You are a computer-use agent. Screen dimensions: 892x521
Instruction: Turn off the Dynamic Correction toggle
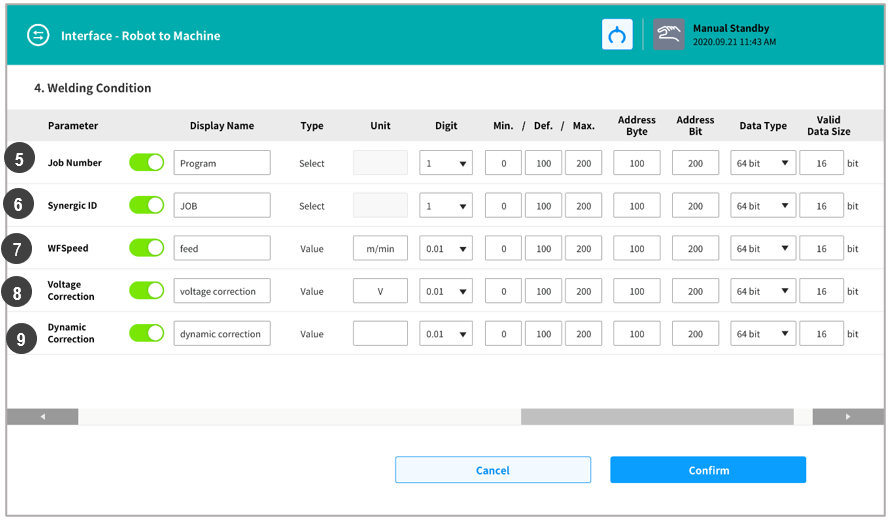coord(146,333)
